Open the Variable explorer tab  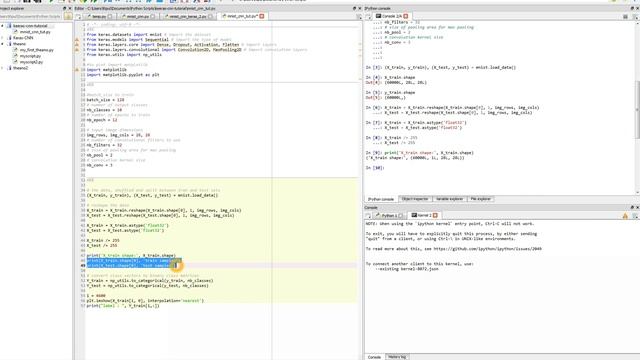tap(449, 199)
